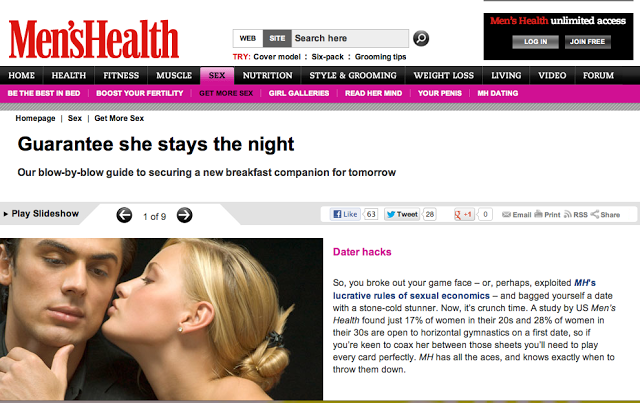The height and width of the screenshot is (403, 640).
Task: Print the article
Action: click(x=547, y=214)
